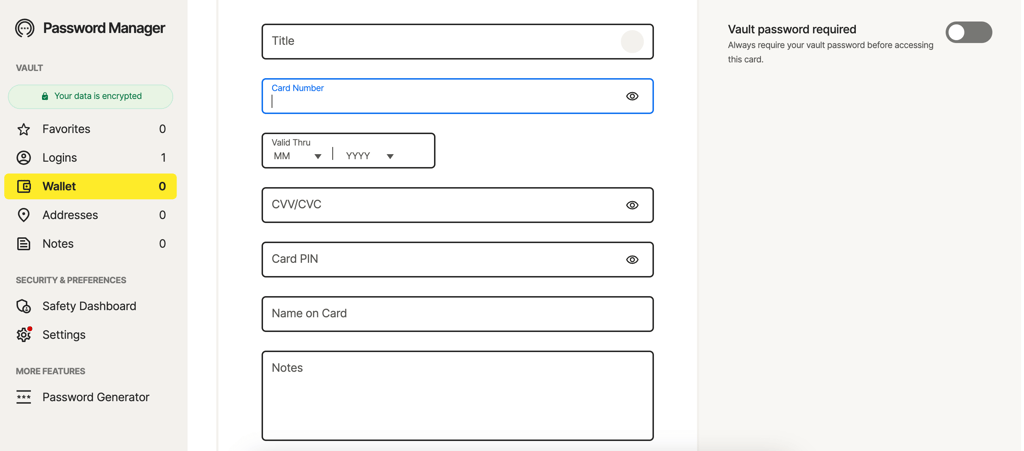This screenshot has width=1024, height=451.
Task: Click the Logins count 1
Action: coord(163,158)
